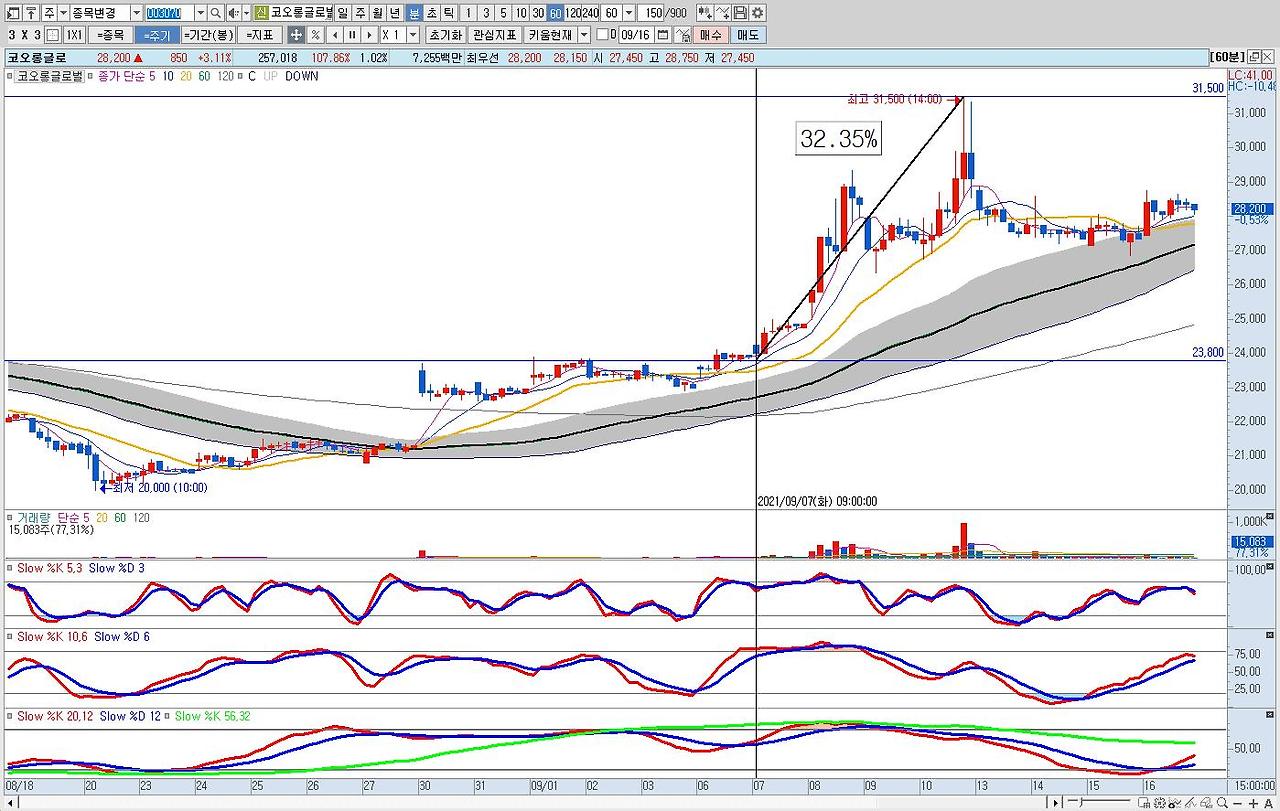Toggle the yearly 년 timeframe
Viewport: 1280px width, 811px height.
pyautogui.click(x=395, y=13)
